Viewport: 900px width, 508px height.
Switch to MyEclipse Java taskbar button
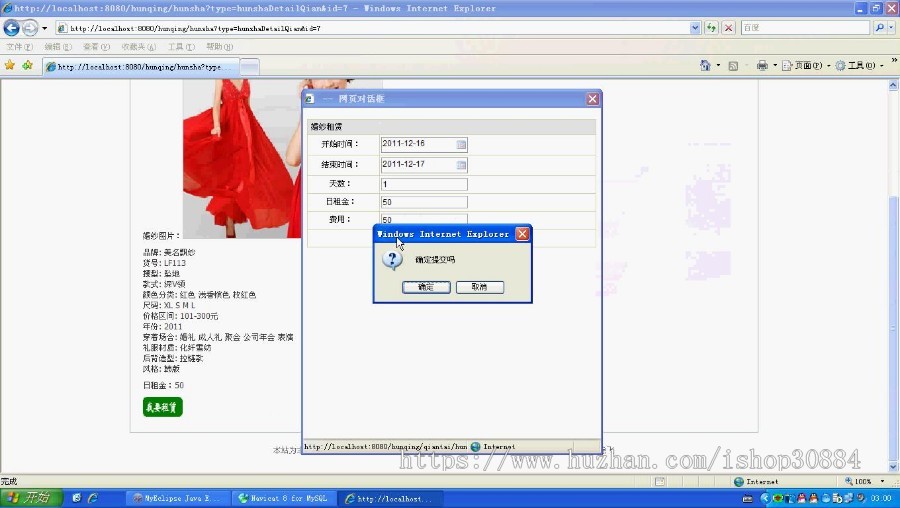[178, 498]
